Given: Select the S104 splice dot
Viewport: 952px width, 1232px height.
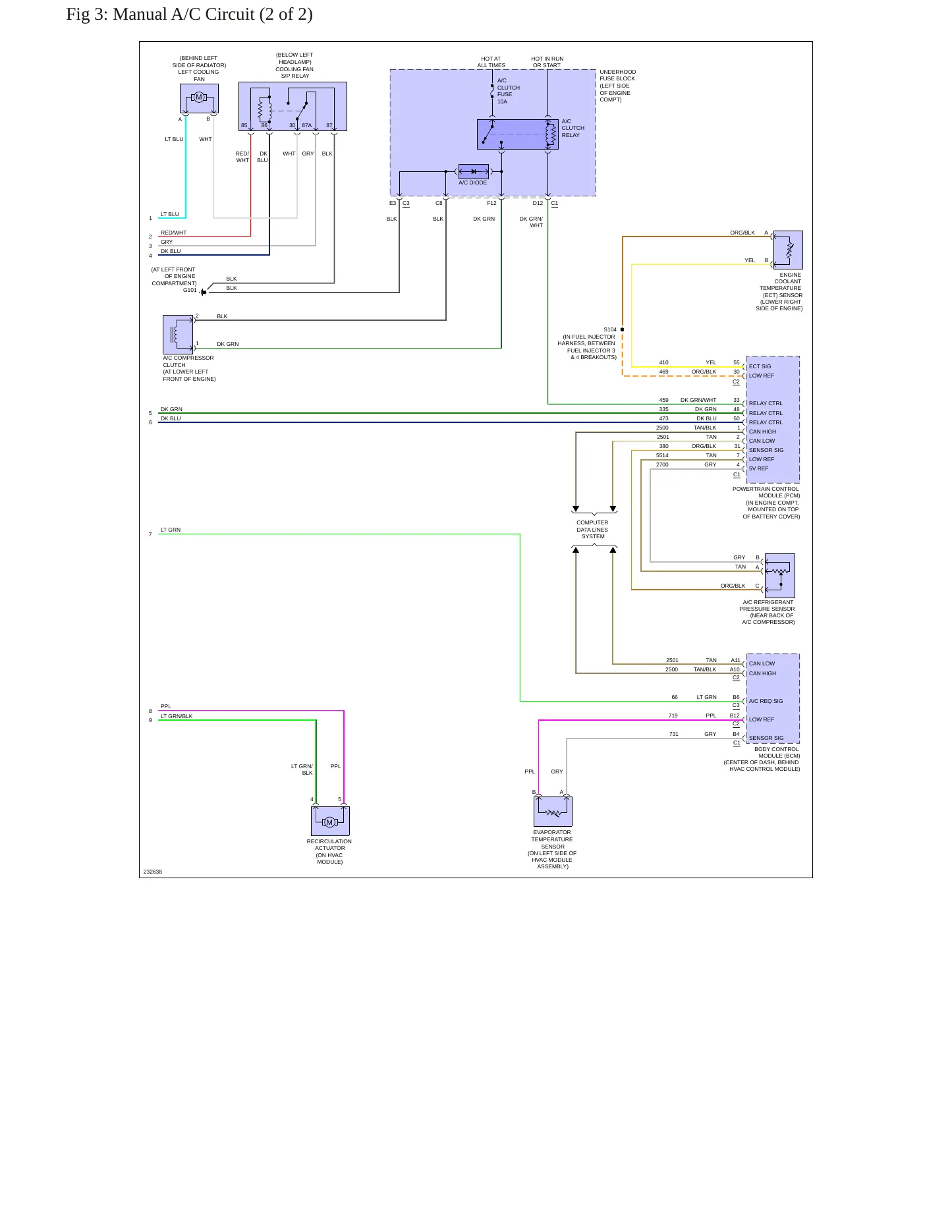Looking at the screenshot, I should tap(622, 329).
